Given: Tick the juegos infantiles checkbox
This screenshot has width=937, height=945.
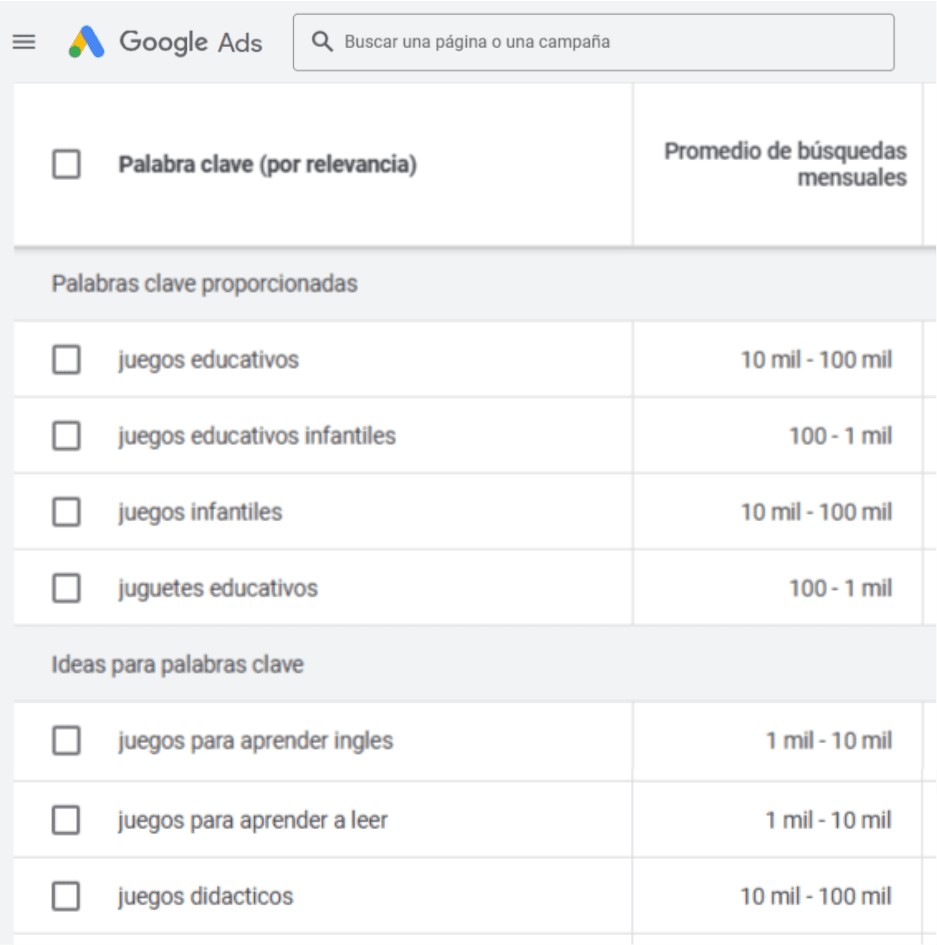Looking at the screenshot, I should coord(66,512).
